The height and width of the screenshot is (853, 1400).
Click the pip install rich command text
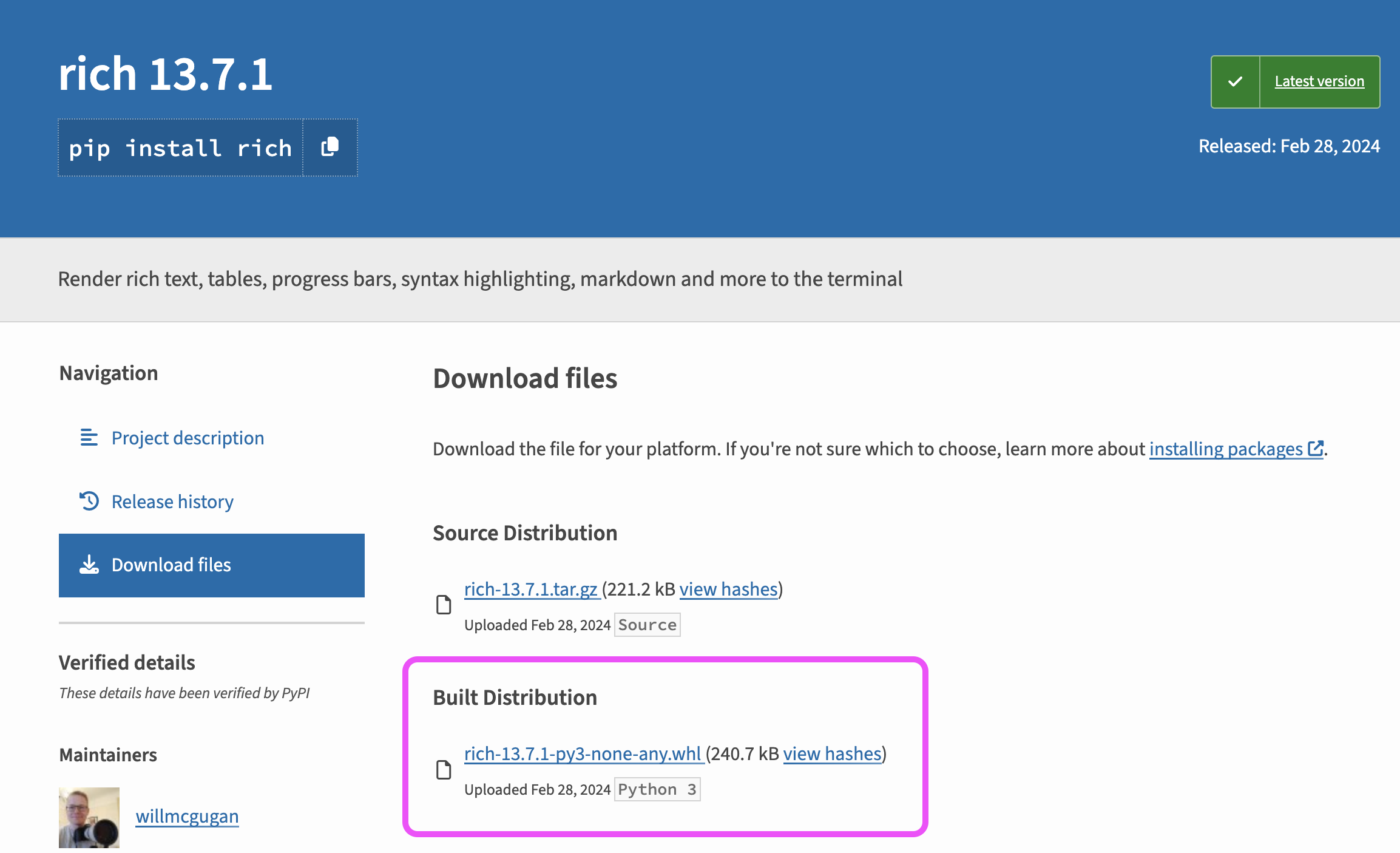coord(180,148)
